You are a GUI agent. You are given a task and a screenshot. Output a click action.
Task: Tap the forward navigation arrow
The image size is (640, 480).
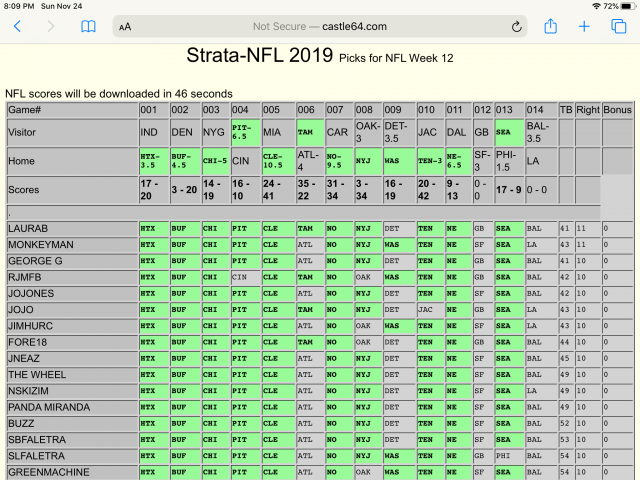point(51,27)
